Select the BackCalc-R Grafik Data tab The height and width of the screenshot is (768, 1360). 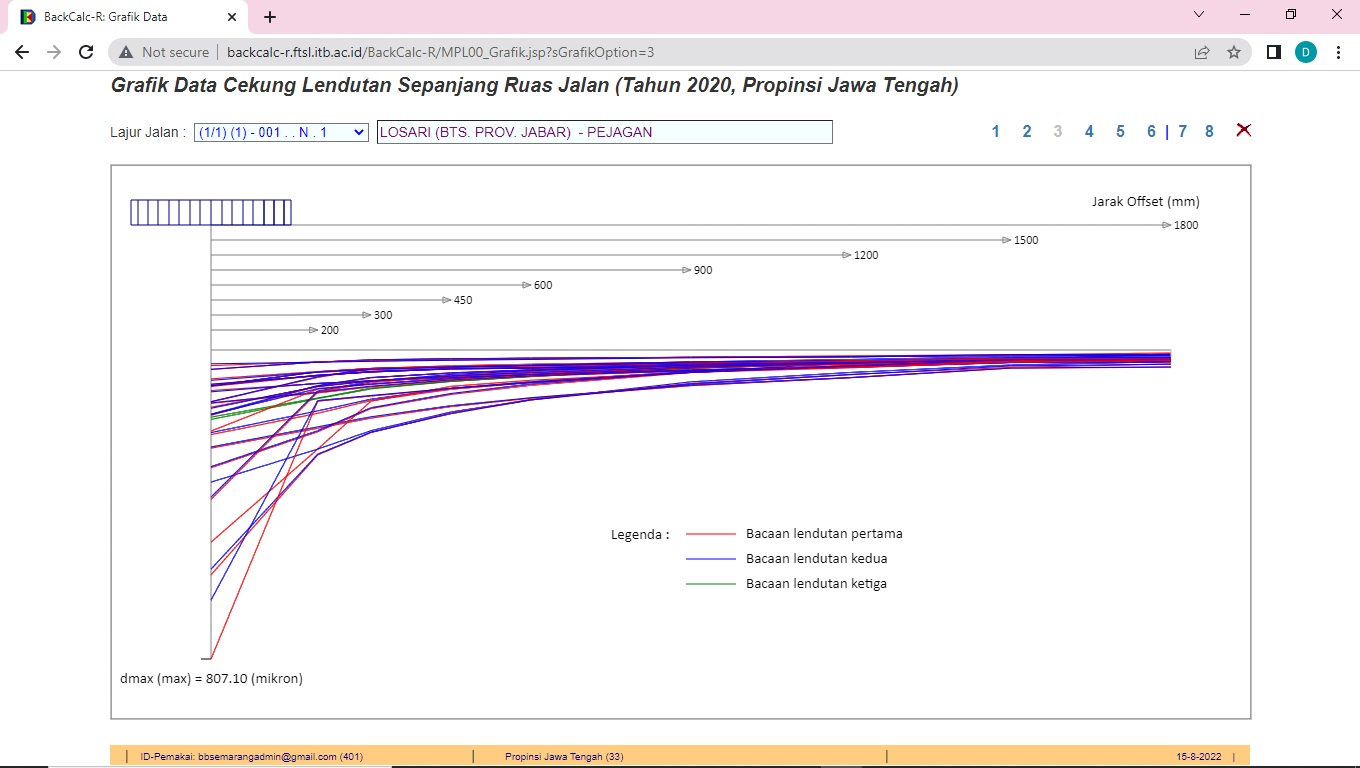tap(120, 17)
